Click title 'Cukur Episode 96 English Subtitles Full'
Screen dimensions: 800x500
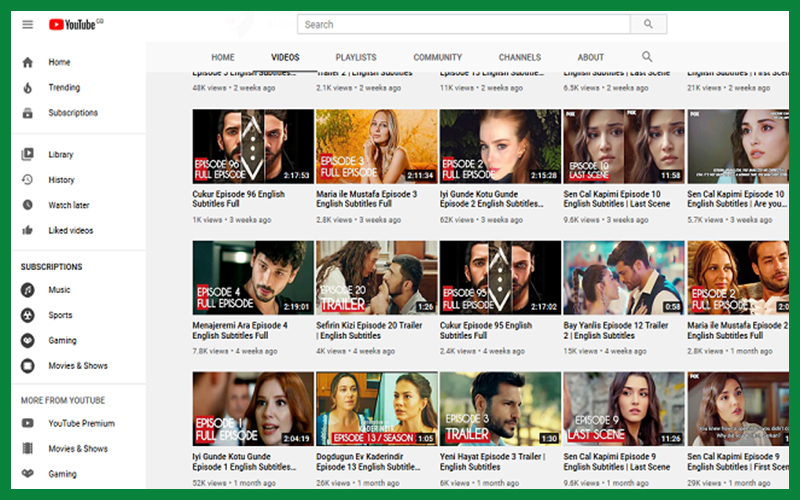[239, 199]
